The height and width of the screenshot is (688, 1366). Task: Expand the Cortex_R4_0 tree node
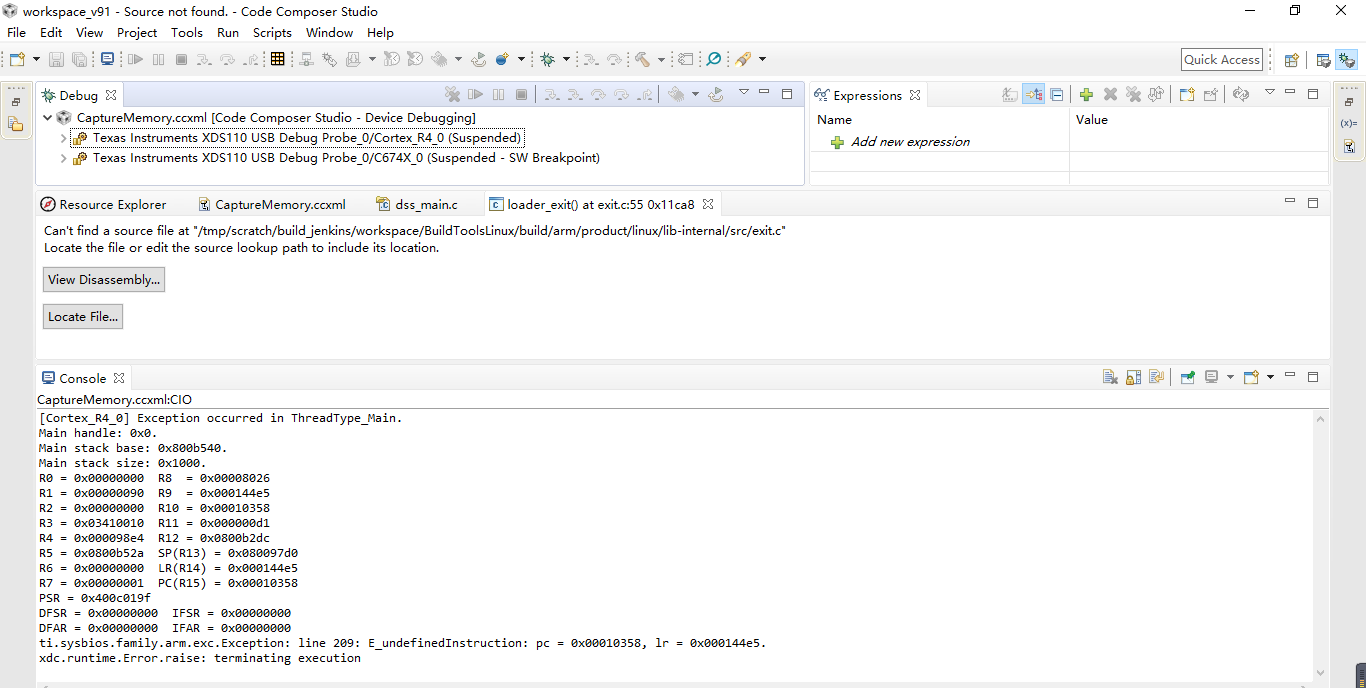(64, 138)
